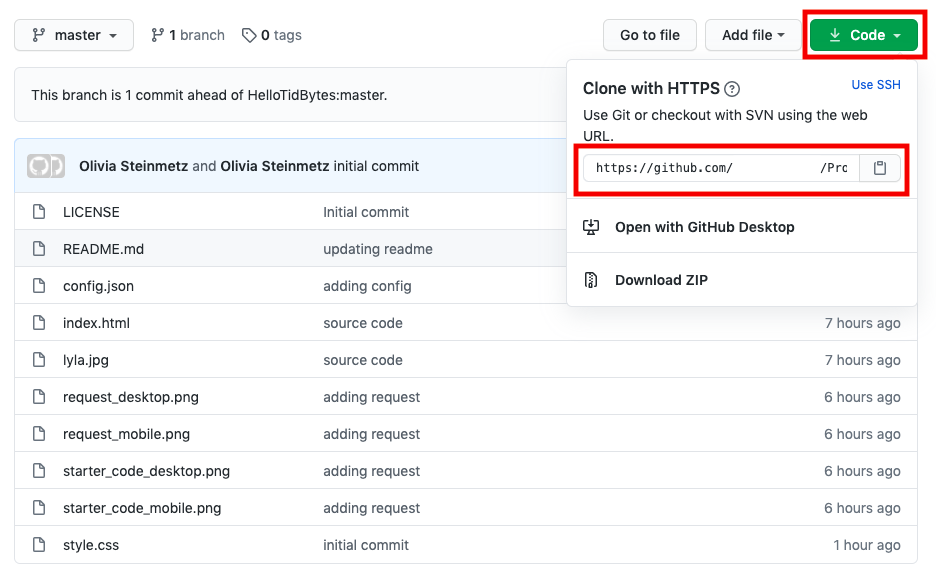Viewport: 936px width, 578px height.
Task: Click the file icon next to config.json
Action: (x=38, y=286)
